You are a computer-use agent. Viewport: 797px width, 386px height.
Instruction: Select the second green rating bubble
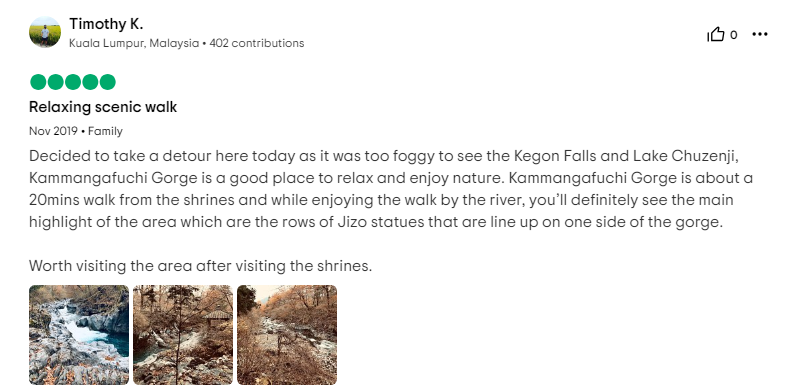[55, 82]
